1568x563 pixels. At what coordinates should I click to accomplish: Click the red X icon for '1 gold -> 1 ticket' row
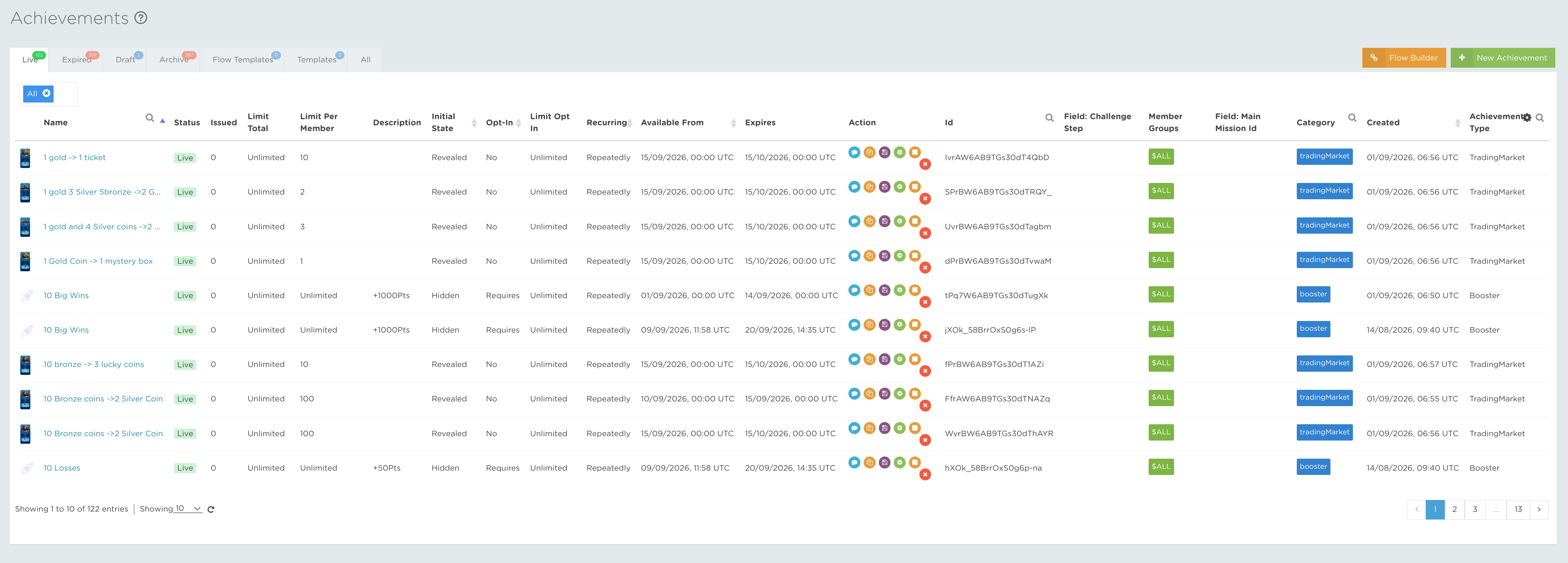[925, 164]
